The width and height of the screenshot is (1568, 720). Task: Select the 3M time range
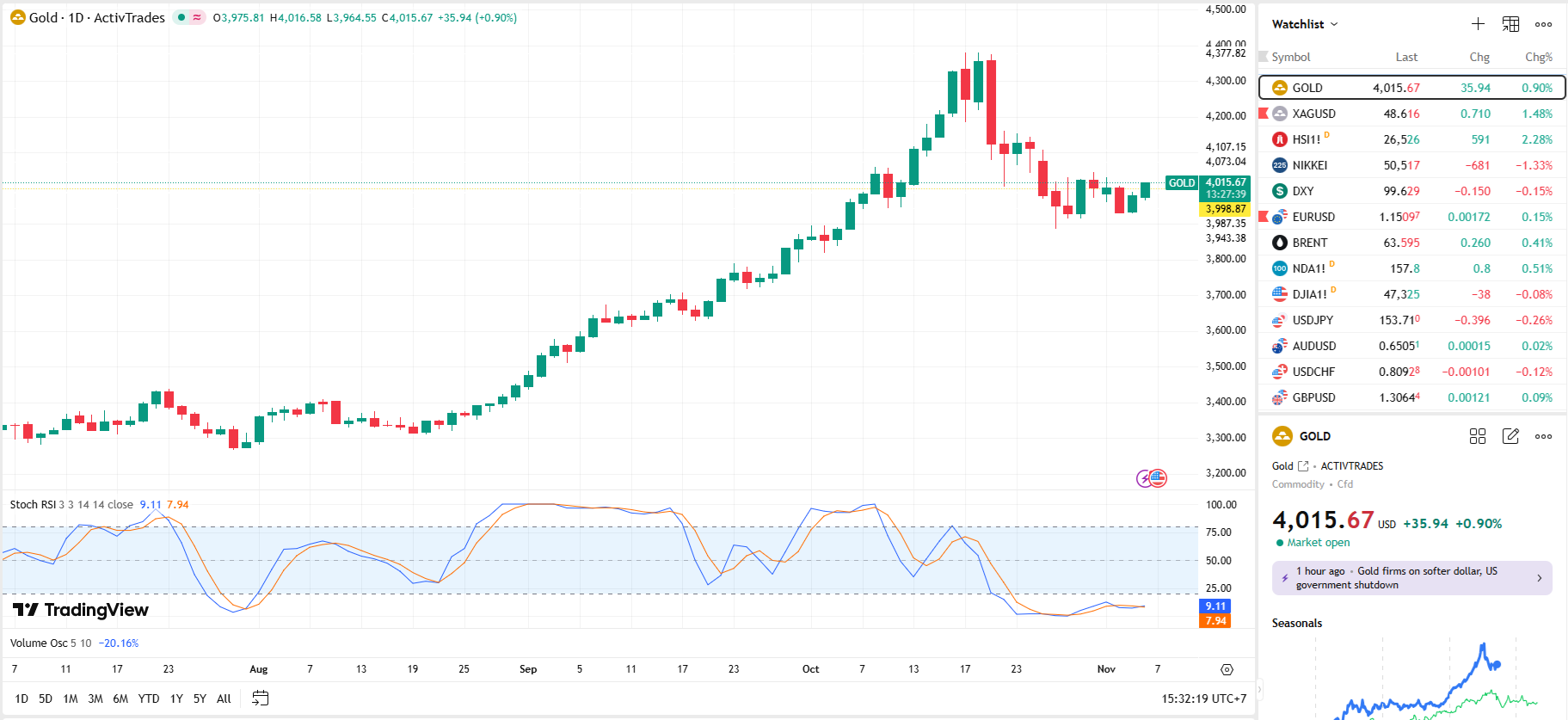pyautogui.click(x=95, y=698)
